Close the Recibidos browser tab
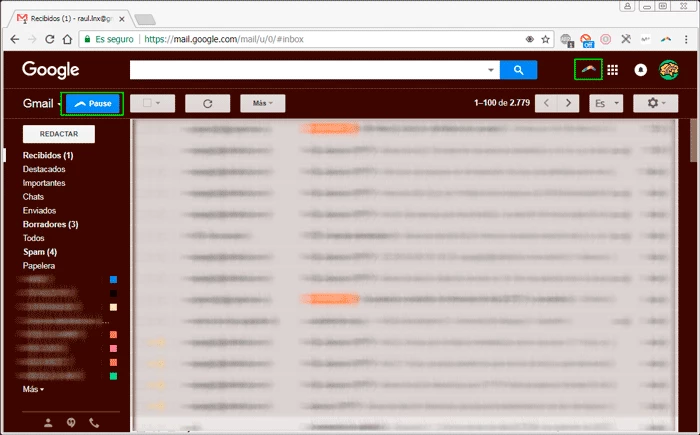This screenshot has height=435, width=700. tap(122, 19)
